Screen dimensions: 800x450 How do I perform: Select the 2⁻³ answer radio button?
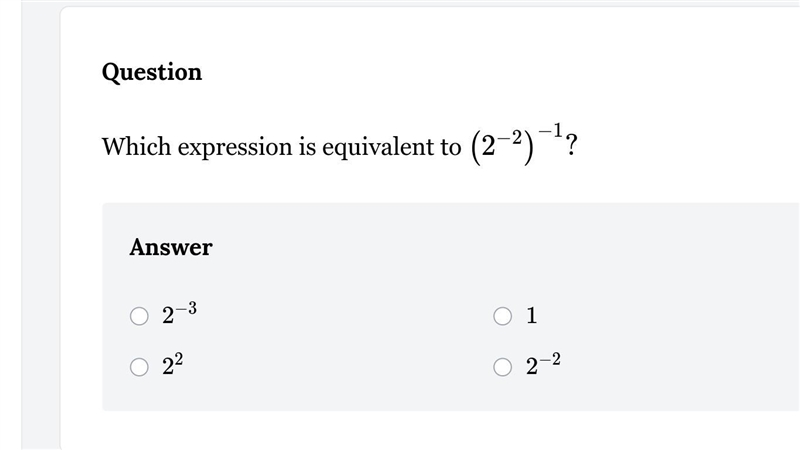coord(139,316)
